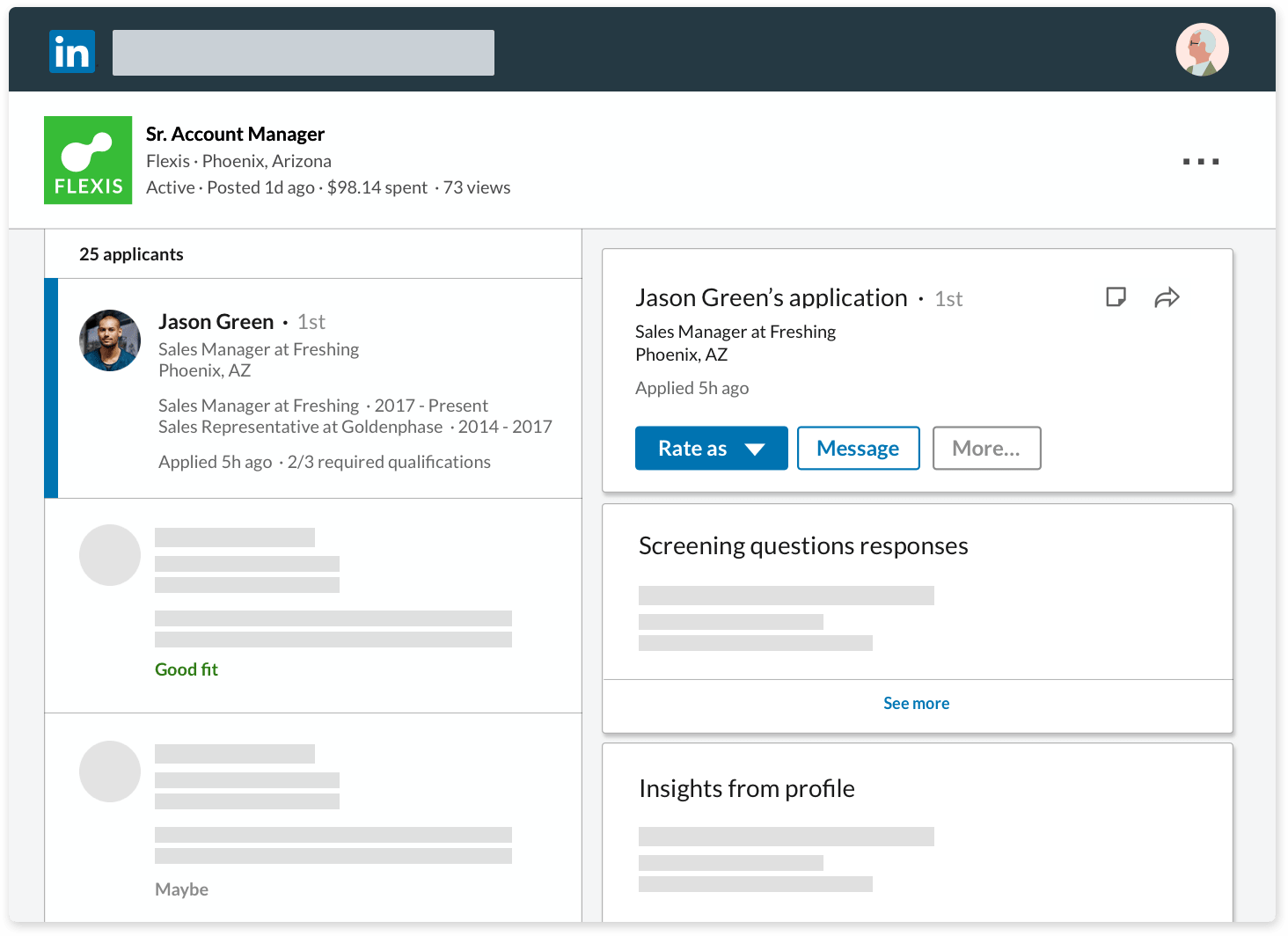This screenshot has height=936, width=1288.
Task: Open the More... options for Jason Green
Action: click(986, 448)
